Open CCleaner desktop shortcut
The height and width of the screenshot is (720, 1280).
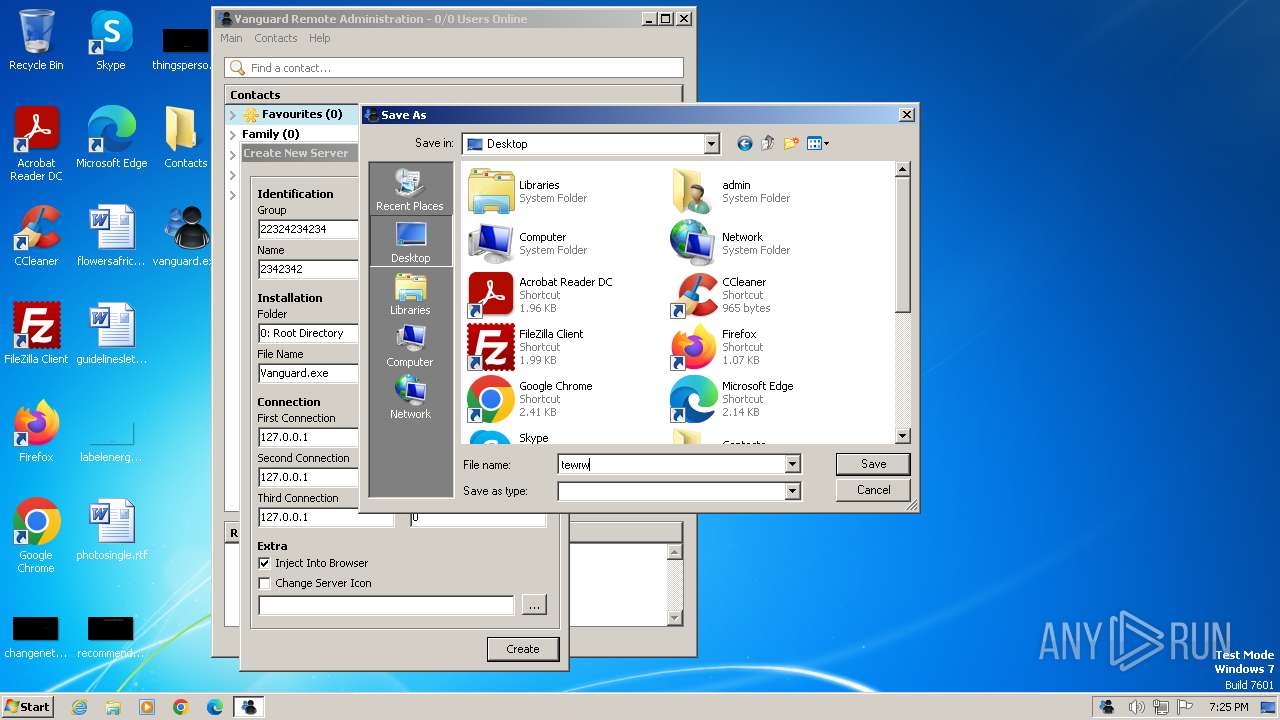pyautogui.click(x=36, y=236)
